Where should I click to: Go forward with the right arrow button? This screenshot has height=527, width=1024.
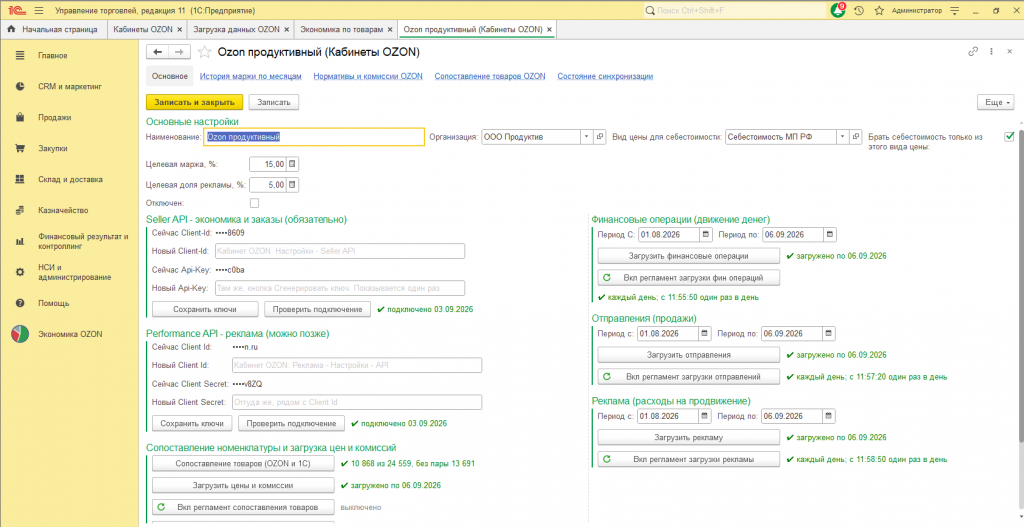click(180, 52)
